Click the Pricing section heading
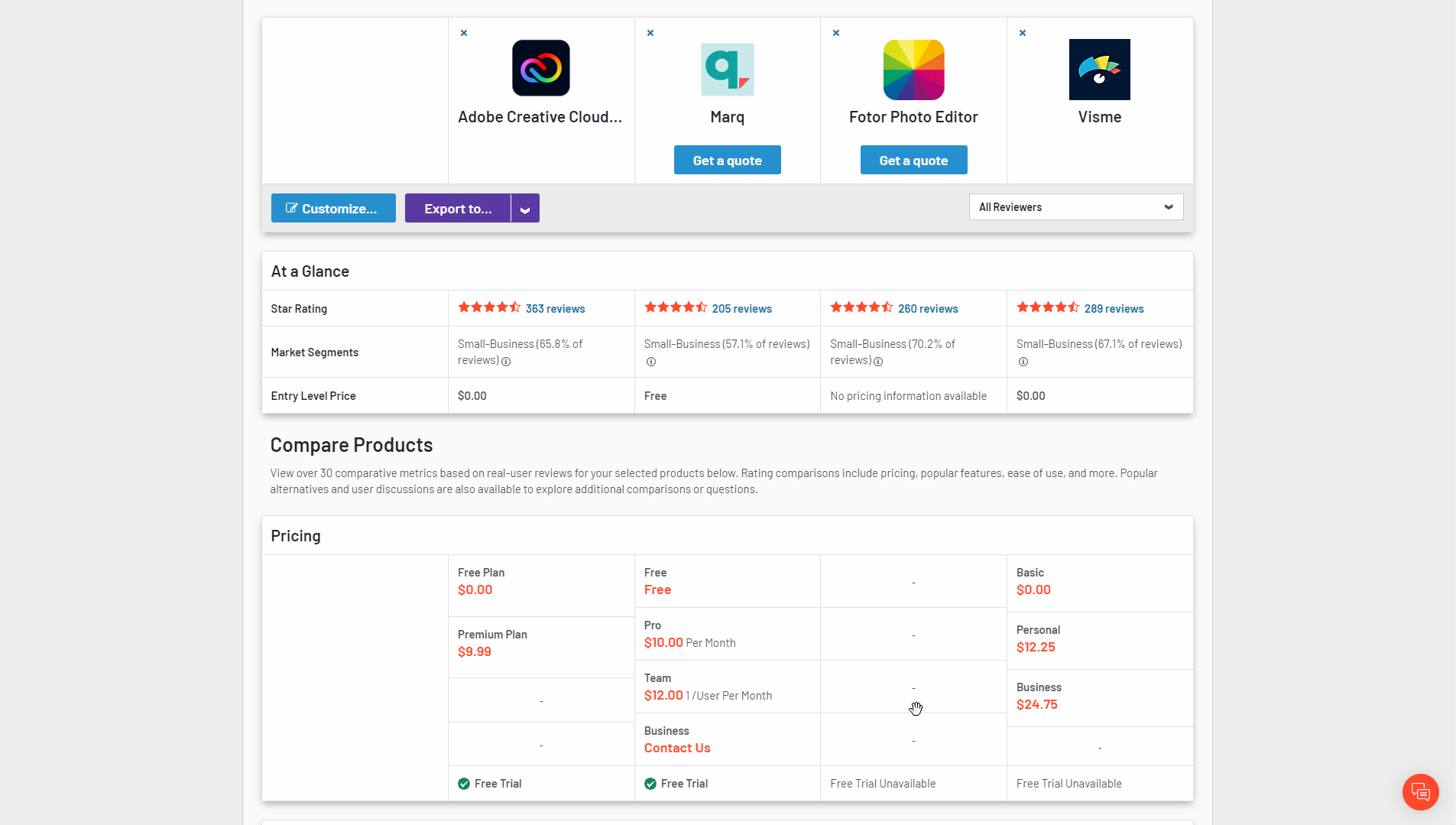 (296, 536)
